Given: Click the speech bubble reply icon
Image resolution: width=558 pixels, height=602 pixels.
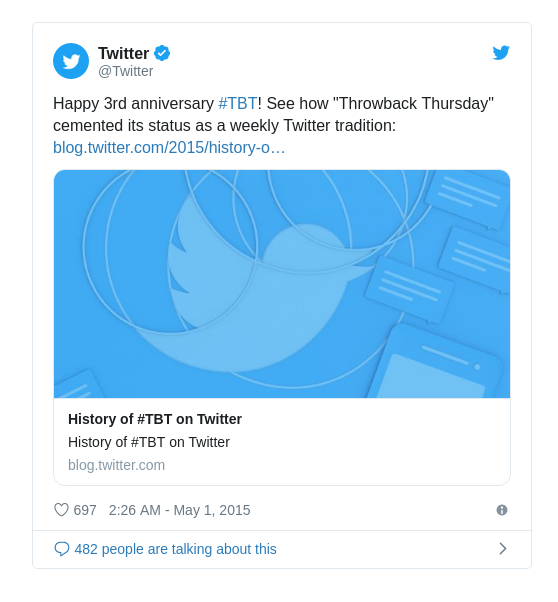Looking at the screenshot, I should point(61,549).
